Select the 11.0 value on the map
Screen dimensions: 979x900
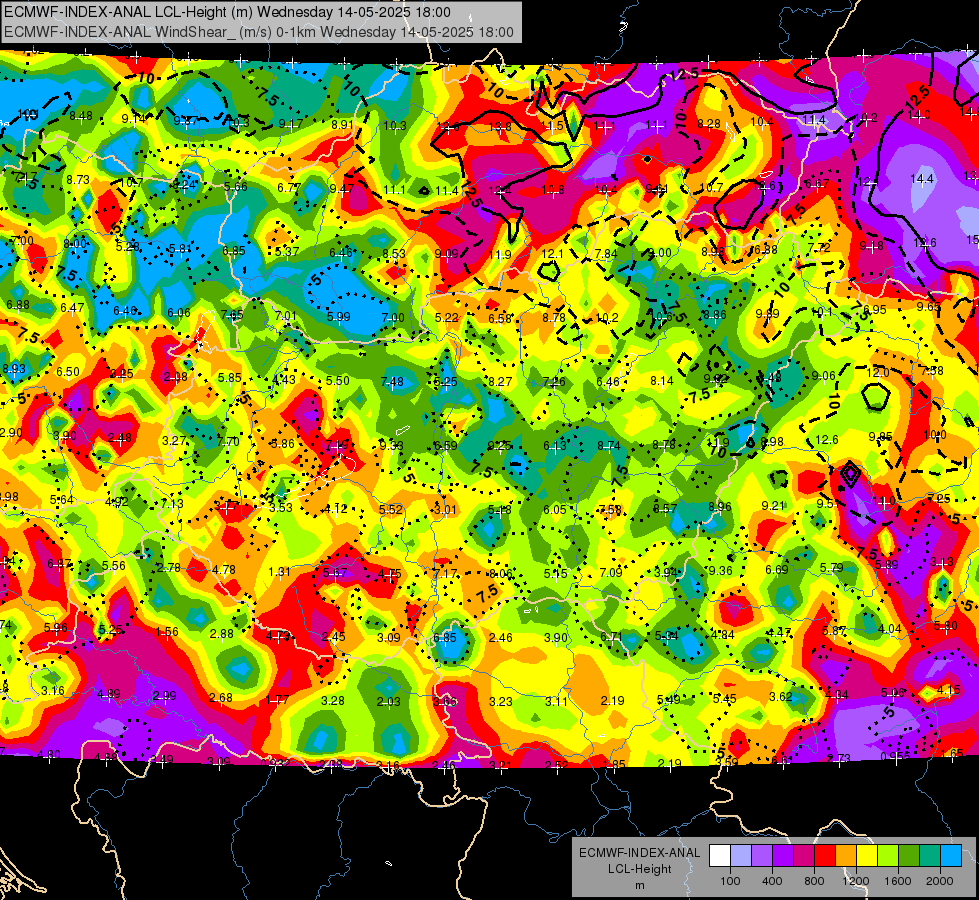point(883,501)
